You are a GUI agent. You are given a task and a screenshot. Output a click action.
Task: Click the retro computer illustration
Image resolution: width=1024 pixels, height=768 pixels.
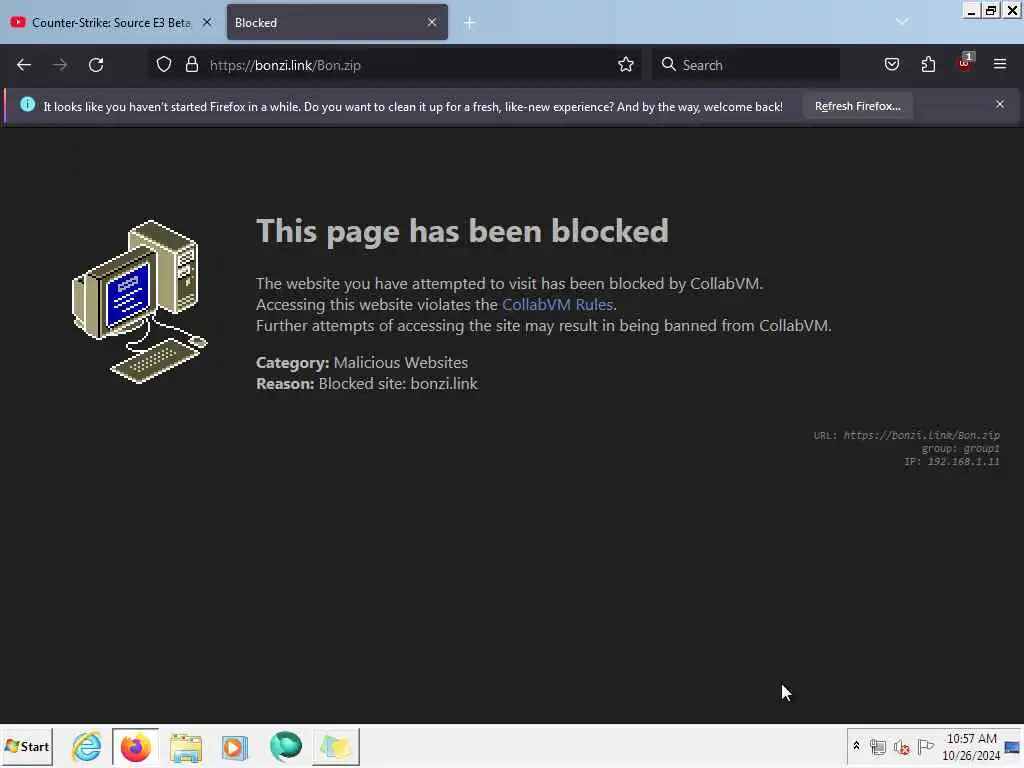pyautogui.click(x=139, y=302)
